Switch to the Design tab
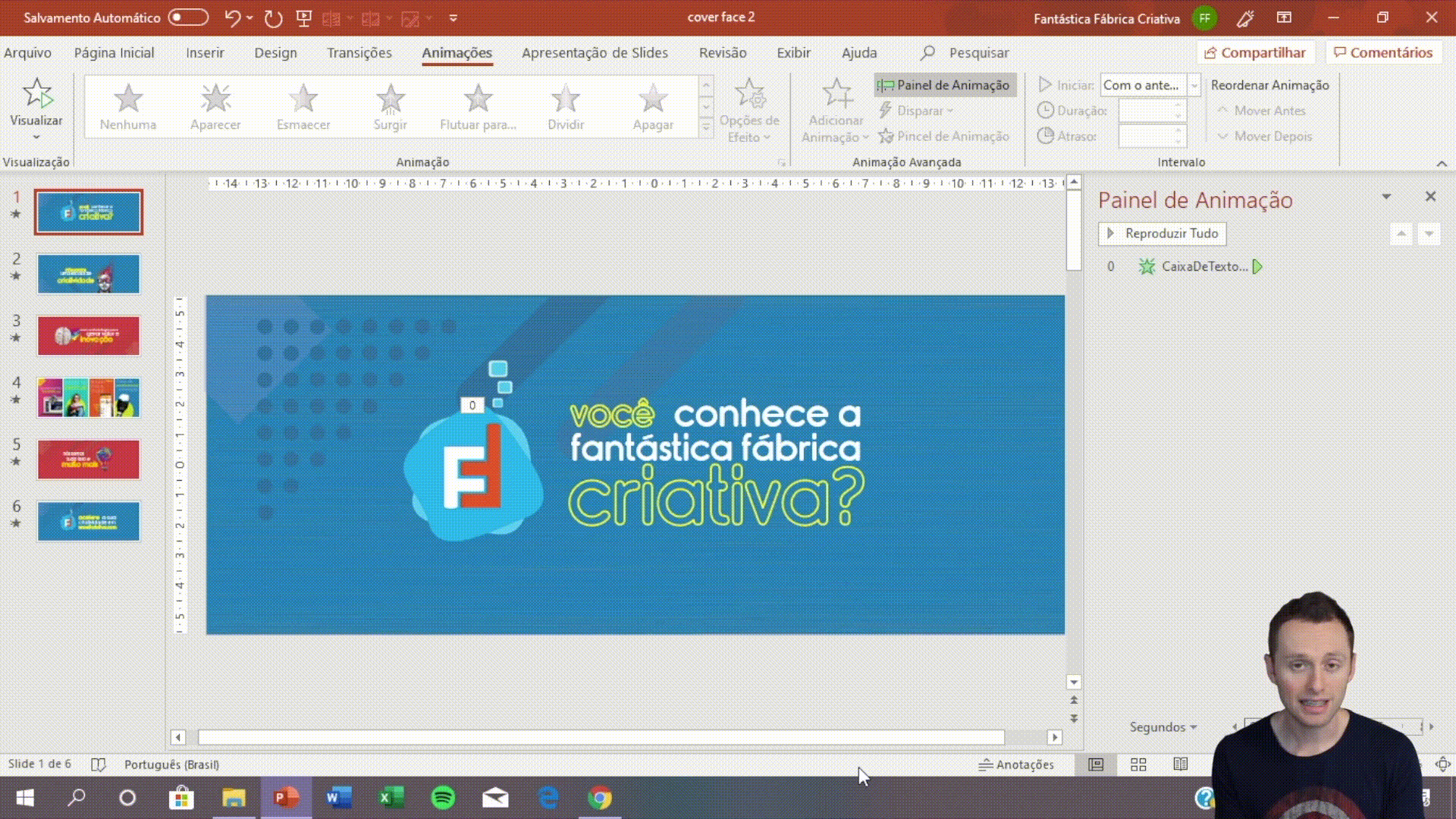The image size is (1456, 819). (x=275, y=52)
